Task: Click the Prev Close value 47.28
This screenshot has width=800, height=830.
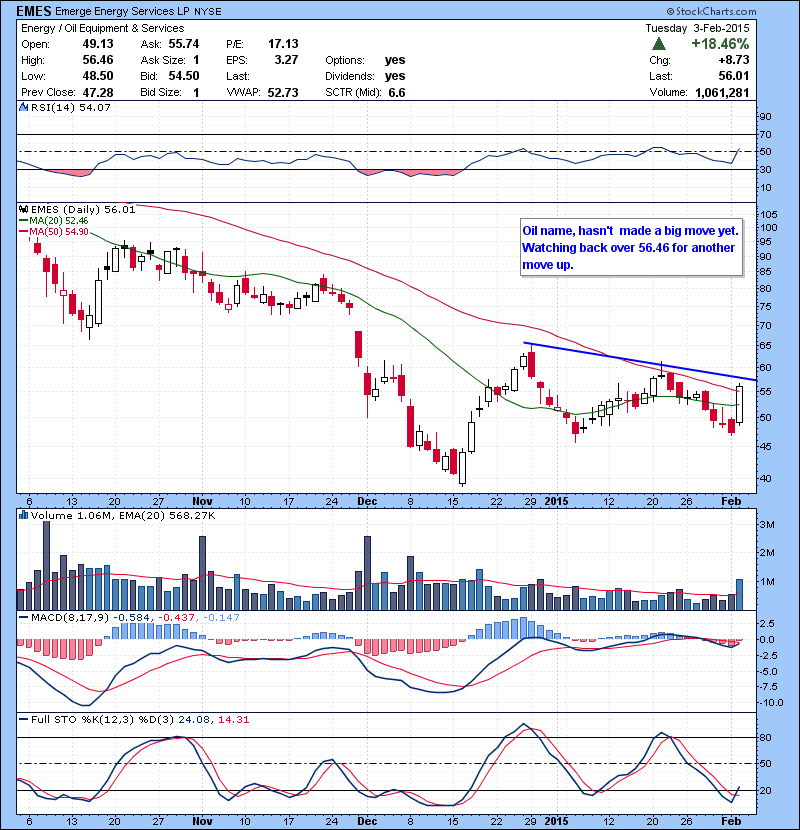Action: 98,93
